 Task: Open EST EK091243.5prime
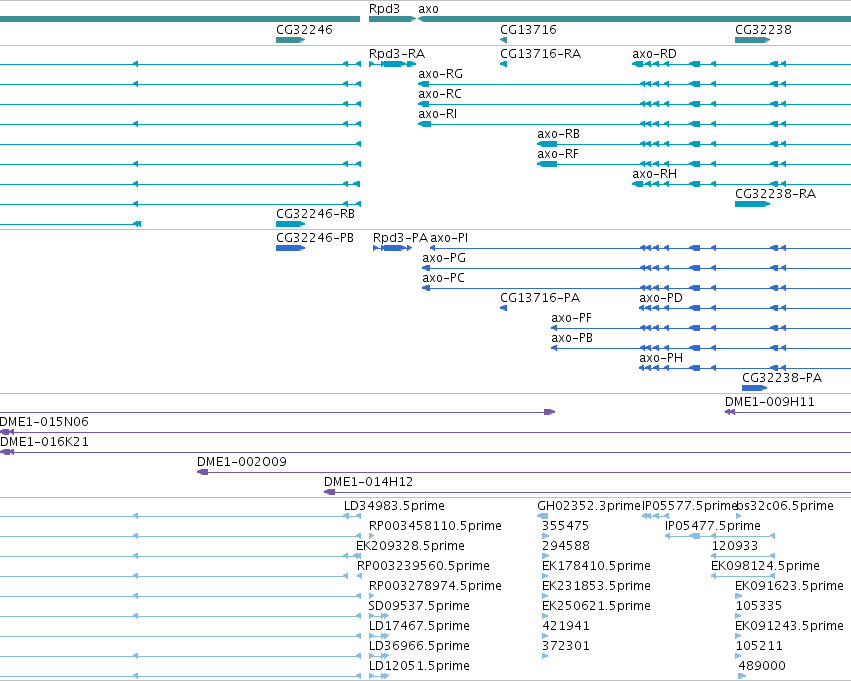(789, 627)
